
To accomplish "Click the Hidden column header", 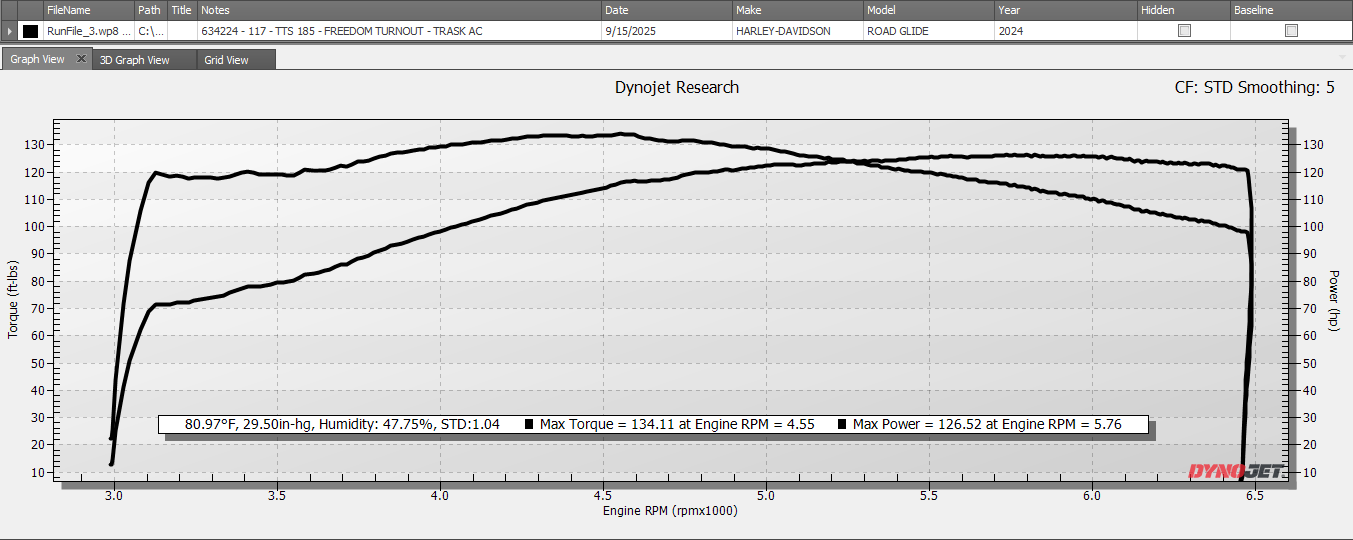I will (1184, 10).
